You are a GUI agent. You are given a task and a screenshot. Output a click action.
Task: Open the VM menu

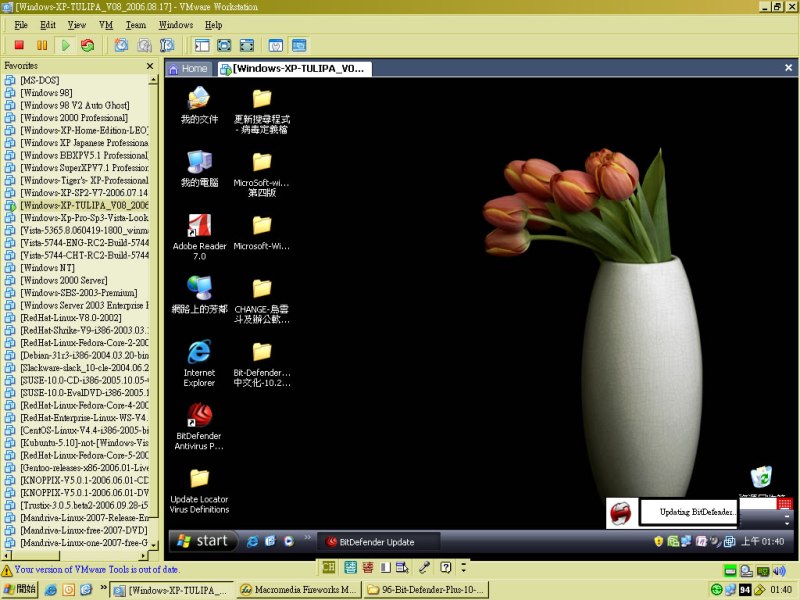106,24
